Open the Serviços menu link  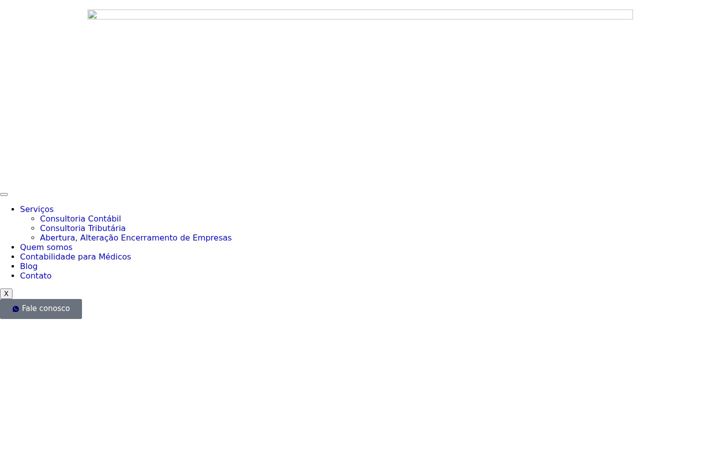coord(36,209)
